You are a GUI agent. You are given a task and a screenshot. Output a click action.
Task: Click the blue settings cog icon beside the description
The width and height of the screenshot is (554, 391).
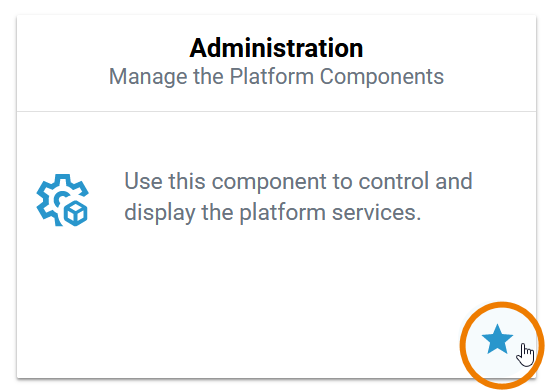(x=63, y=200)
